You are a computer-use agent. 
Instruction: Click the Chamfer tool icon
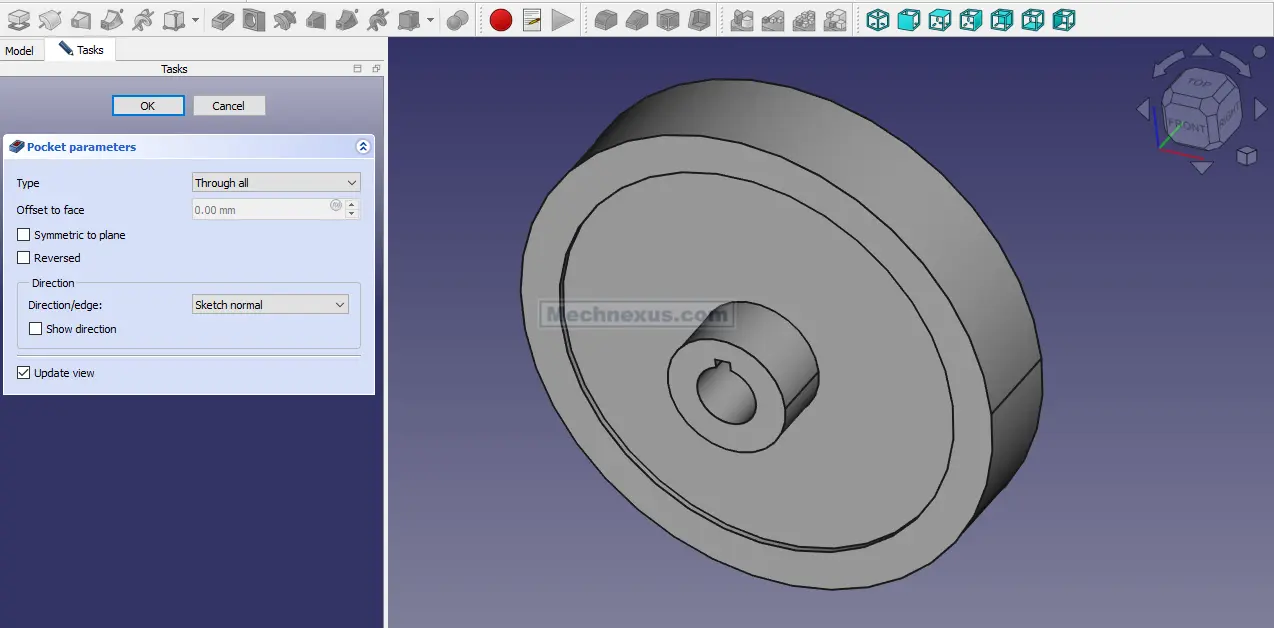point(636,19)
